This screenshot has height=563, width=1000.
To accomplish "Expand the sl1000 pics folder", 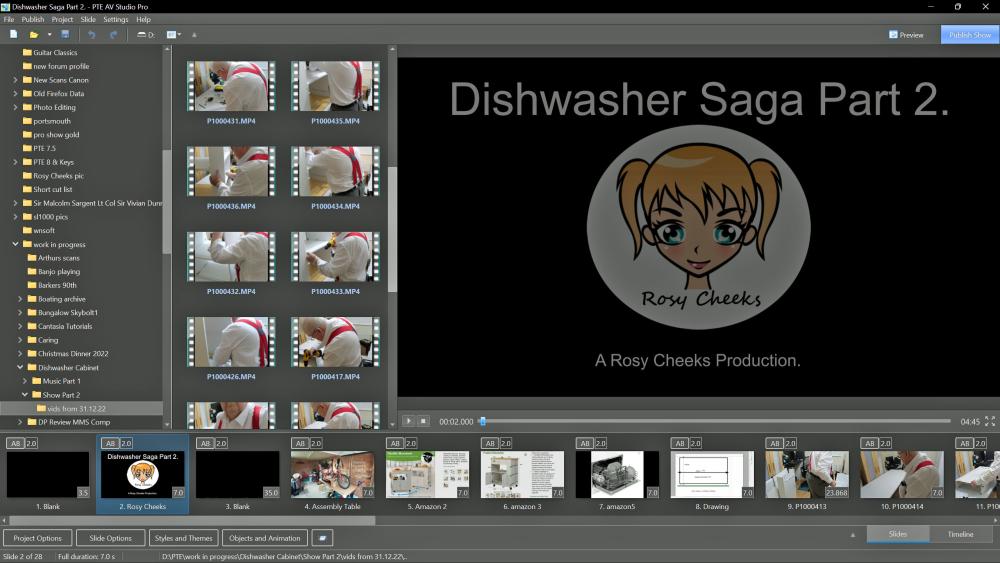I will point(15,217).
